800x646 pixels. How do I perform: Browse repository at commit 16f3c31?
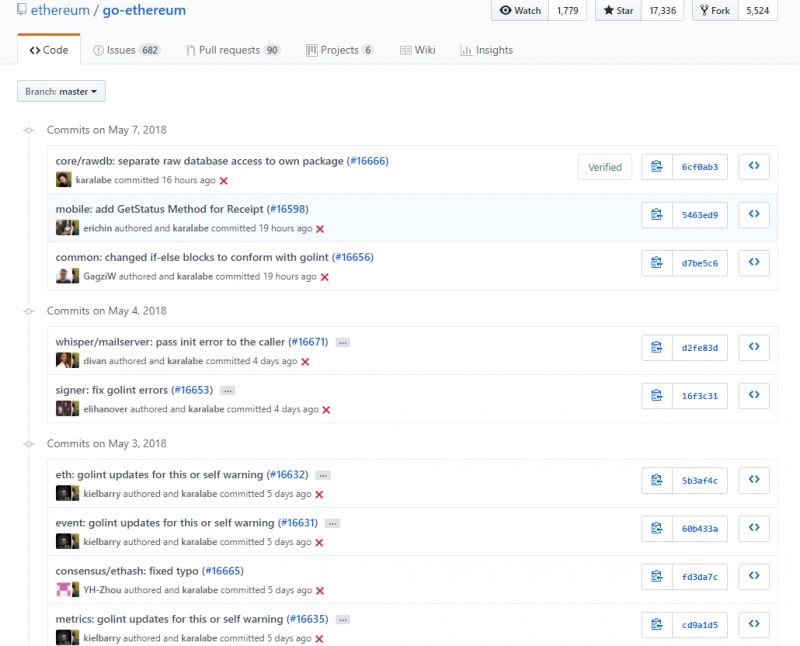[x=754, y=395]
